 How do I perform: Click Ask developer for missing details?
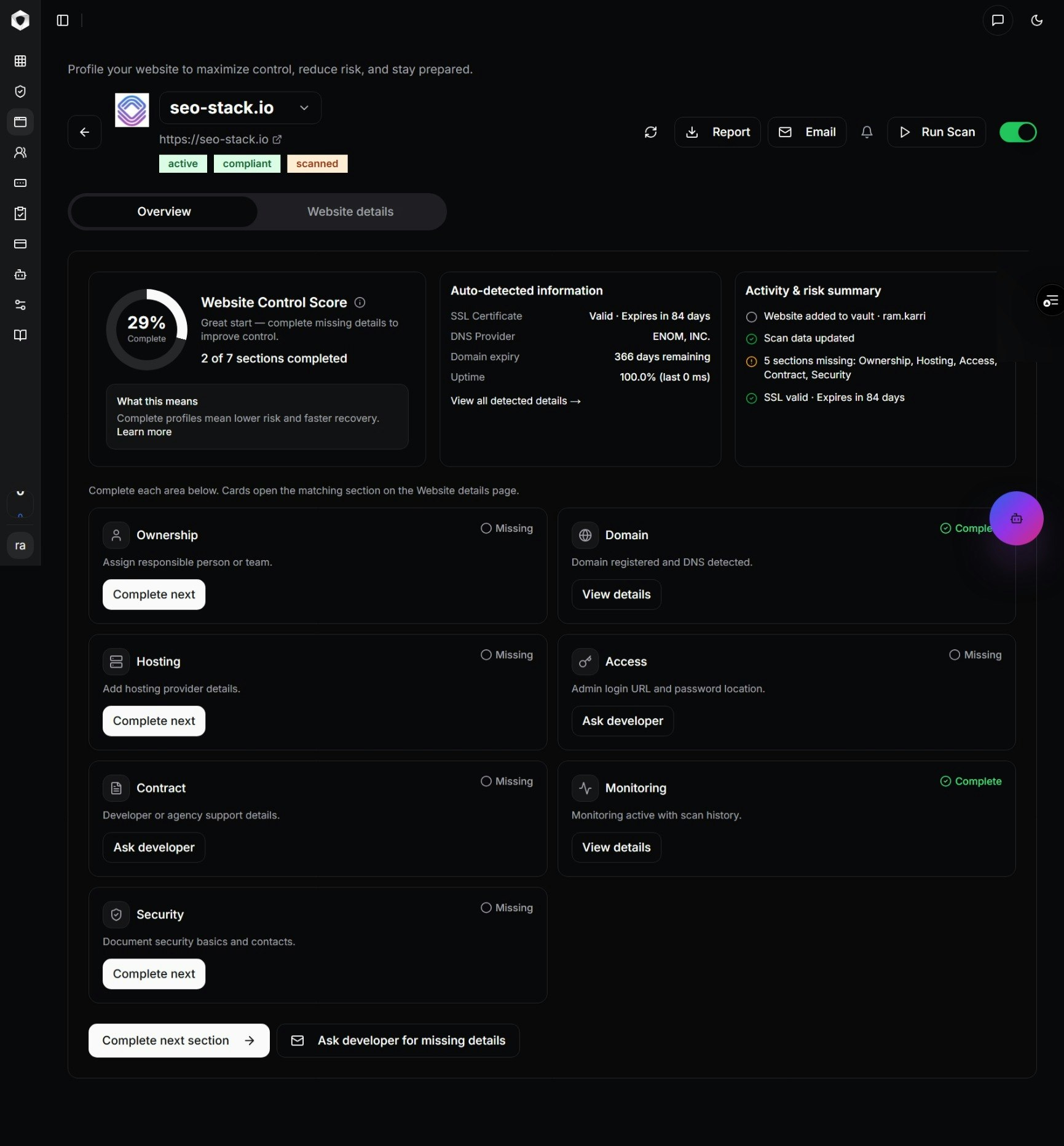(398, 1040)
